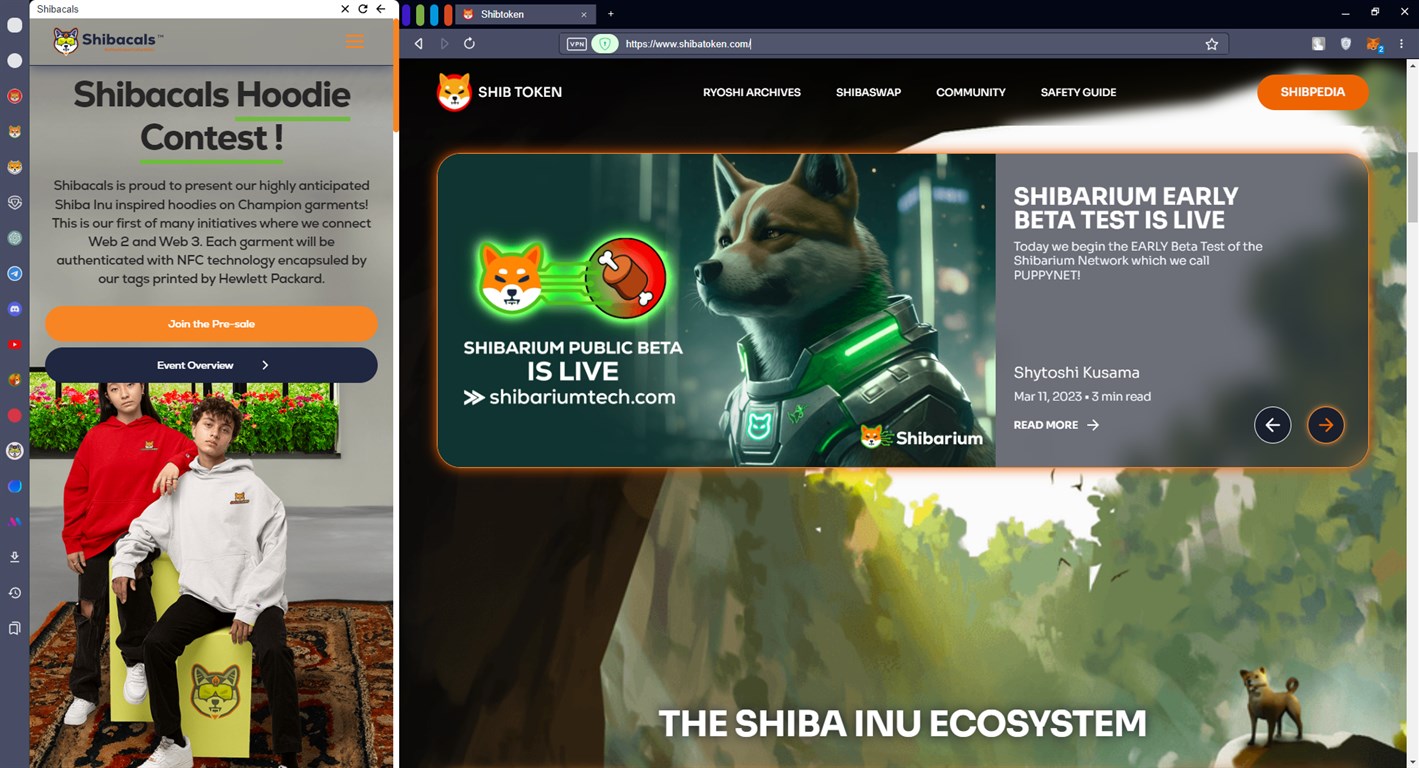Click the MetaMask fox extension icon

coord(1374,44)
